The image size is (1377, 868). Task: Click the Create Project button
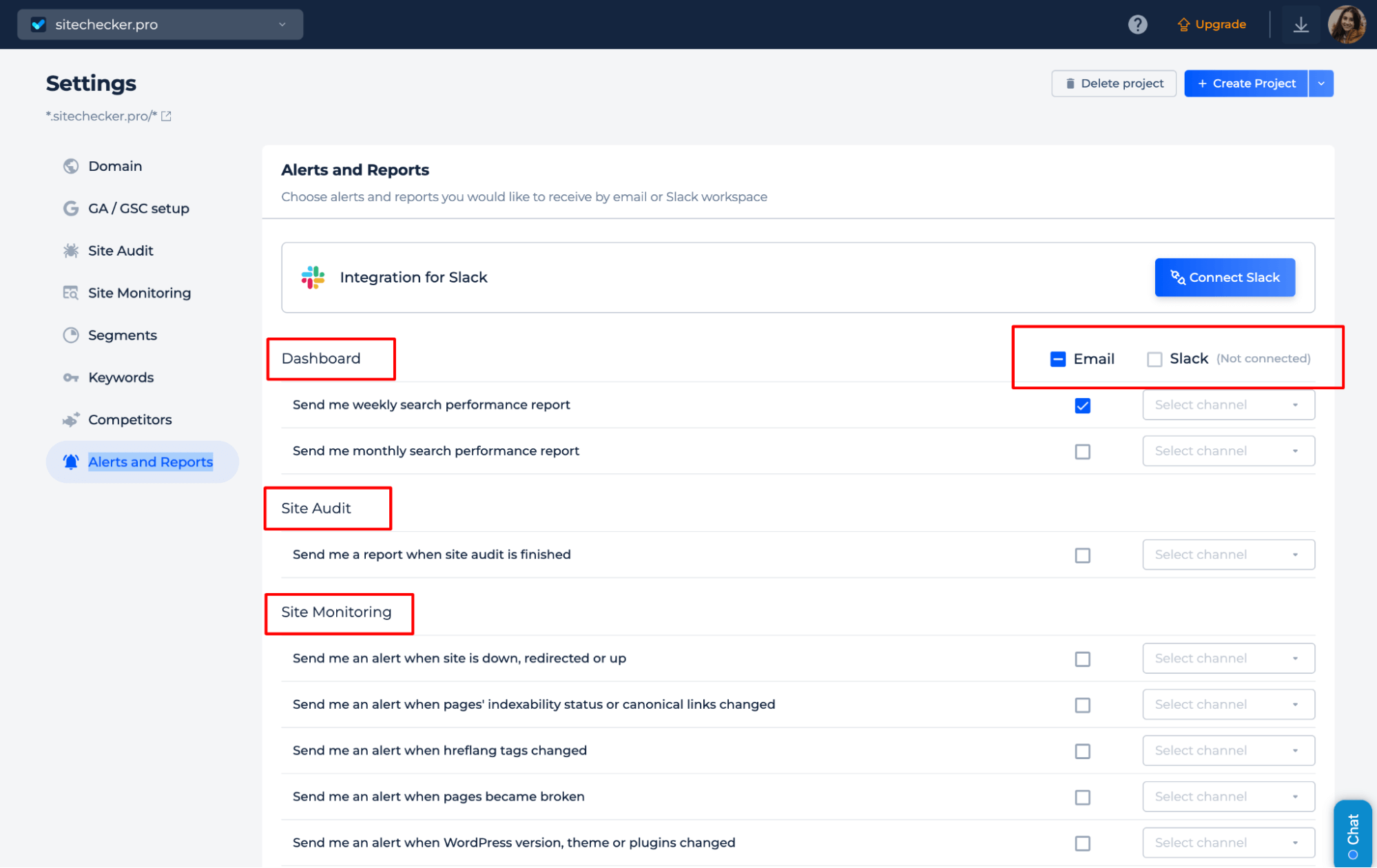pyautogui.click(x=1246, y=83)
